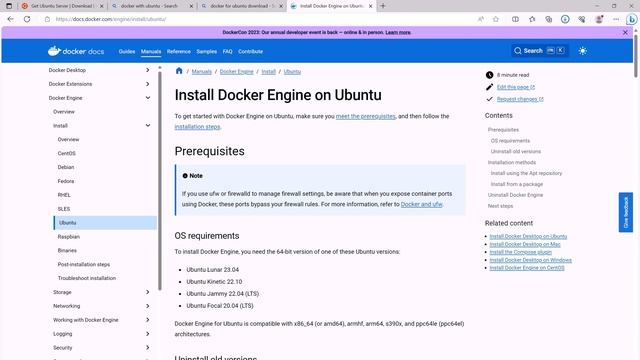Click the Manuals breadcrumb link

pos(202,71)
